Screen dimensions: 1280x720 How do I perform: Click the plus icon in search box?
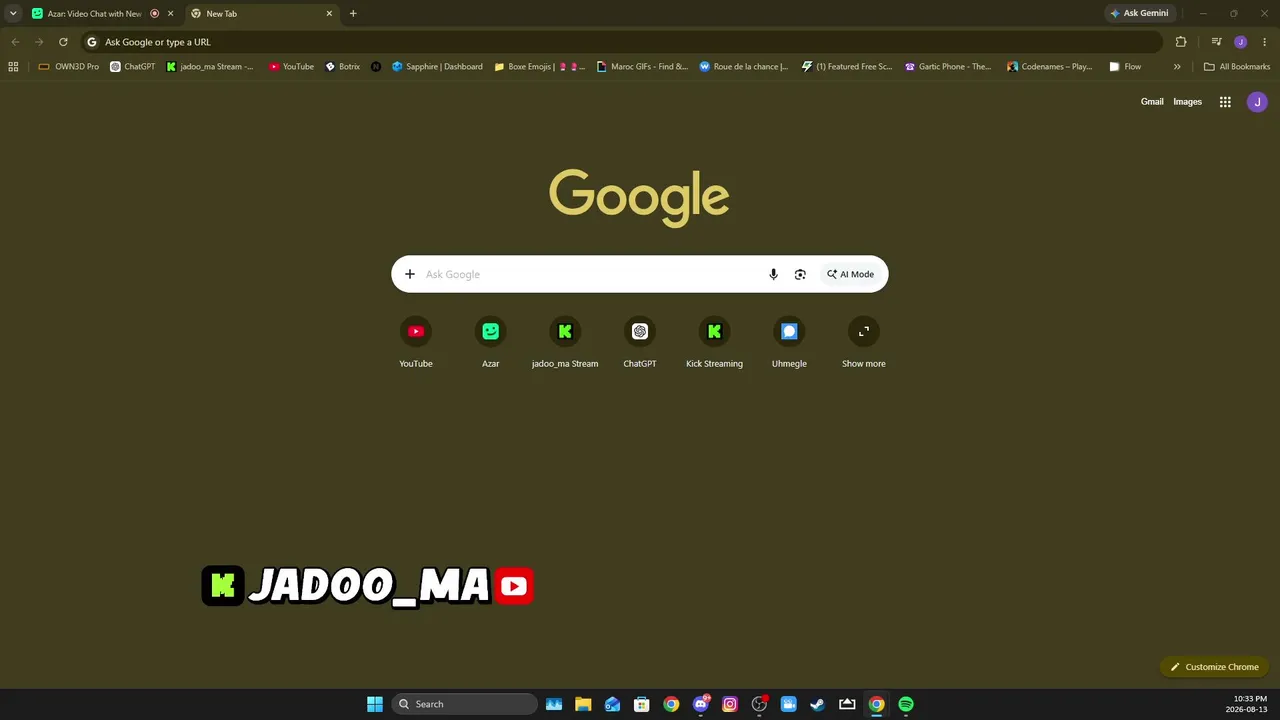409,274
